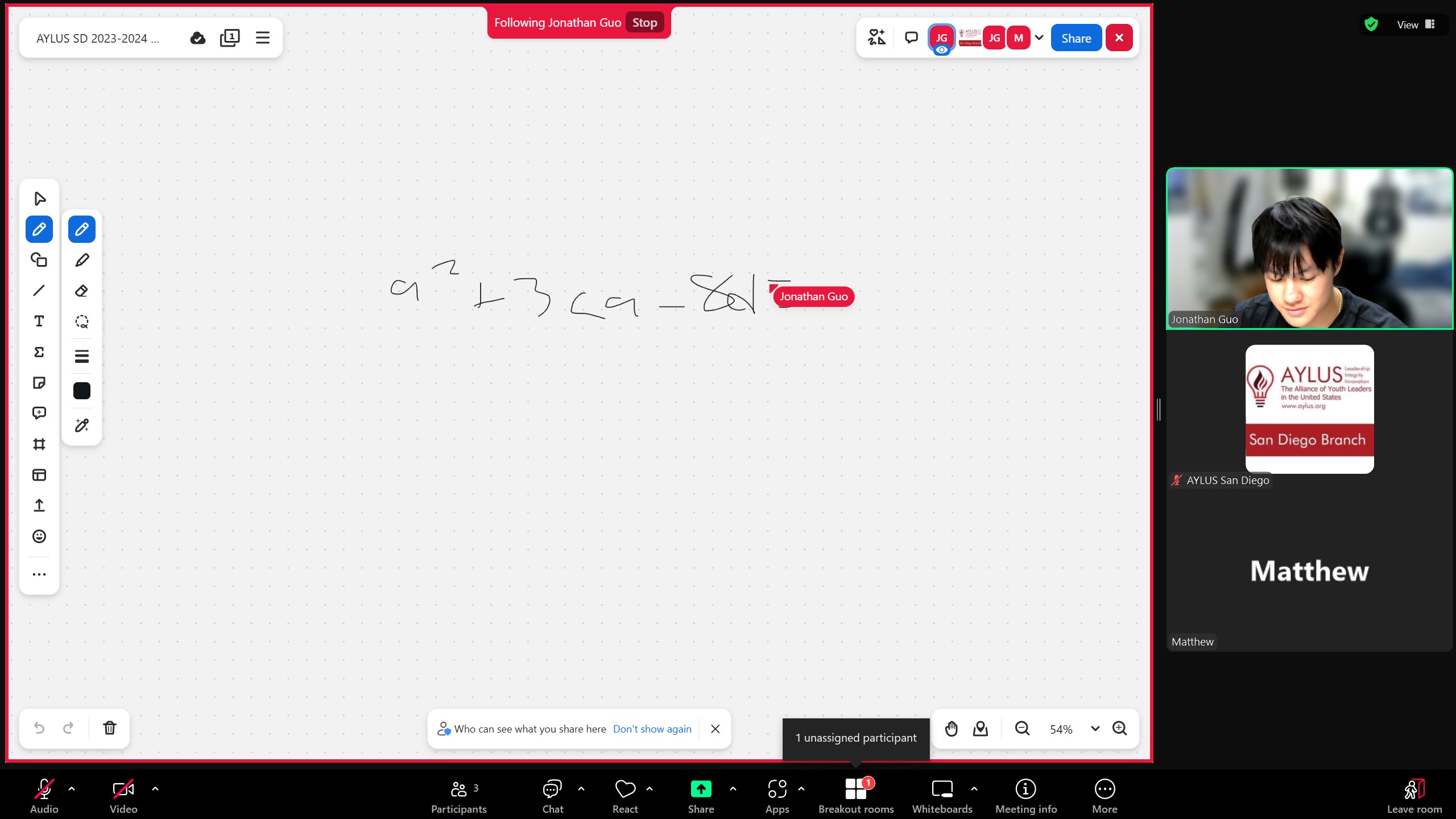Toggle the hand pan mode

point(951,729)
